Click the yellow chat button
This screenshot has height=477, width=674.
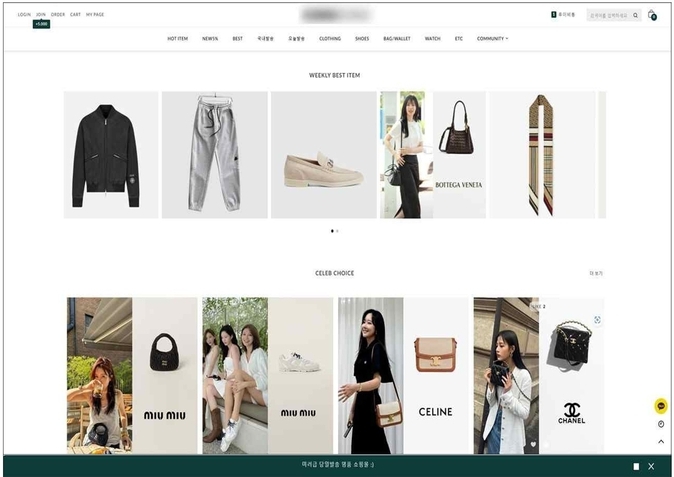coord(661,406)
